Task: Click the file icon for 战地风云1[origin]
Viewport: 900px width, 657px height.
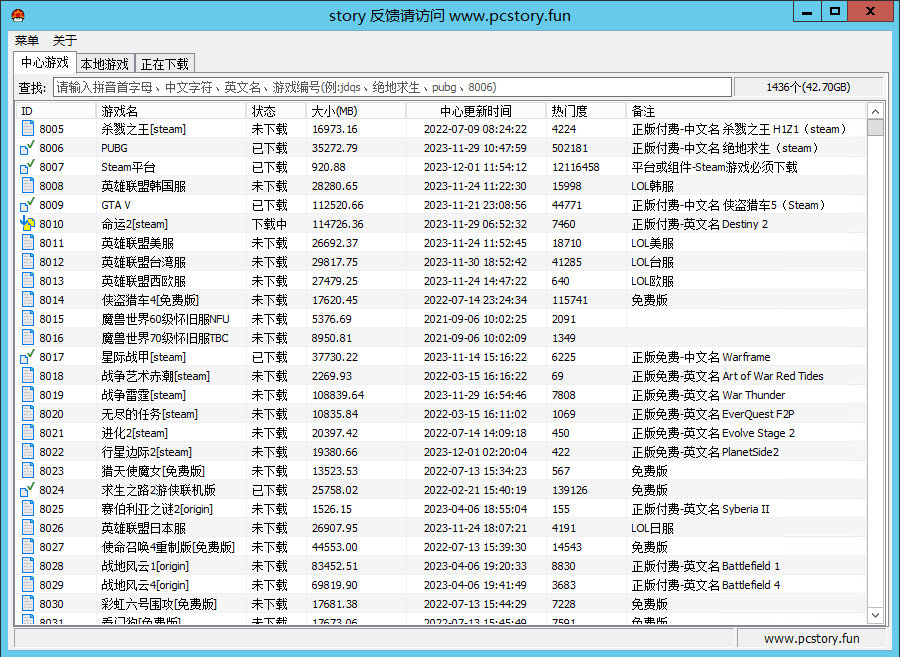Action: 28,565
